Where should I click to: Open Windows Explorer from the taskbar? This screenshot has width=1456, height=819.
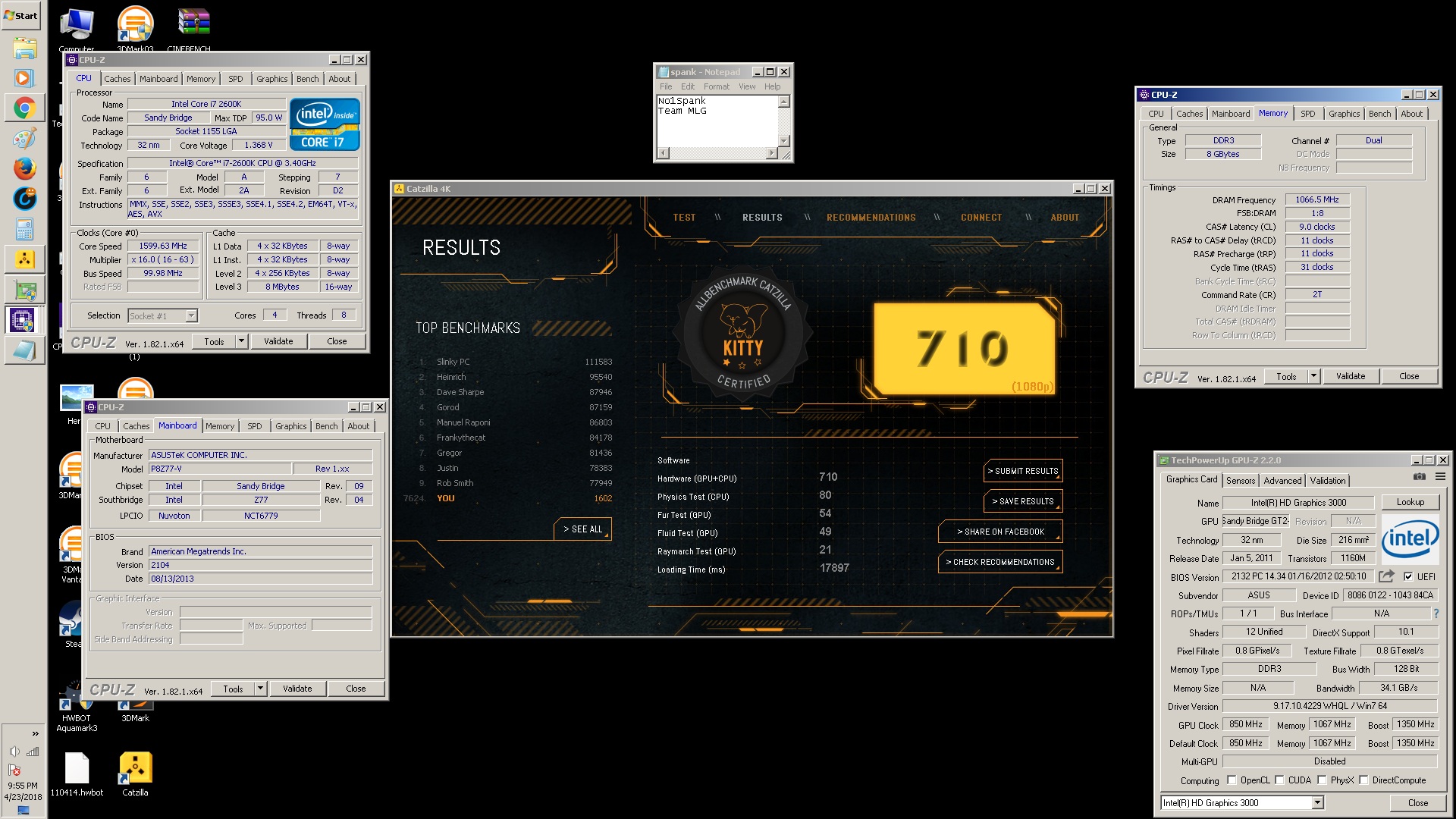24,49
